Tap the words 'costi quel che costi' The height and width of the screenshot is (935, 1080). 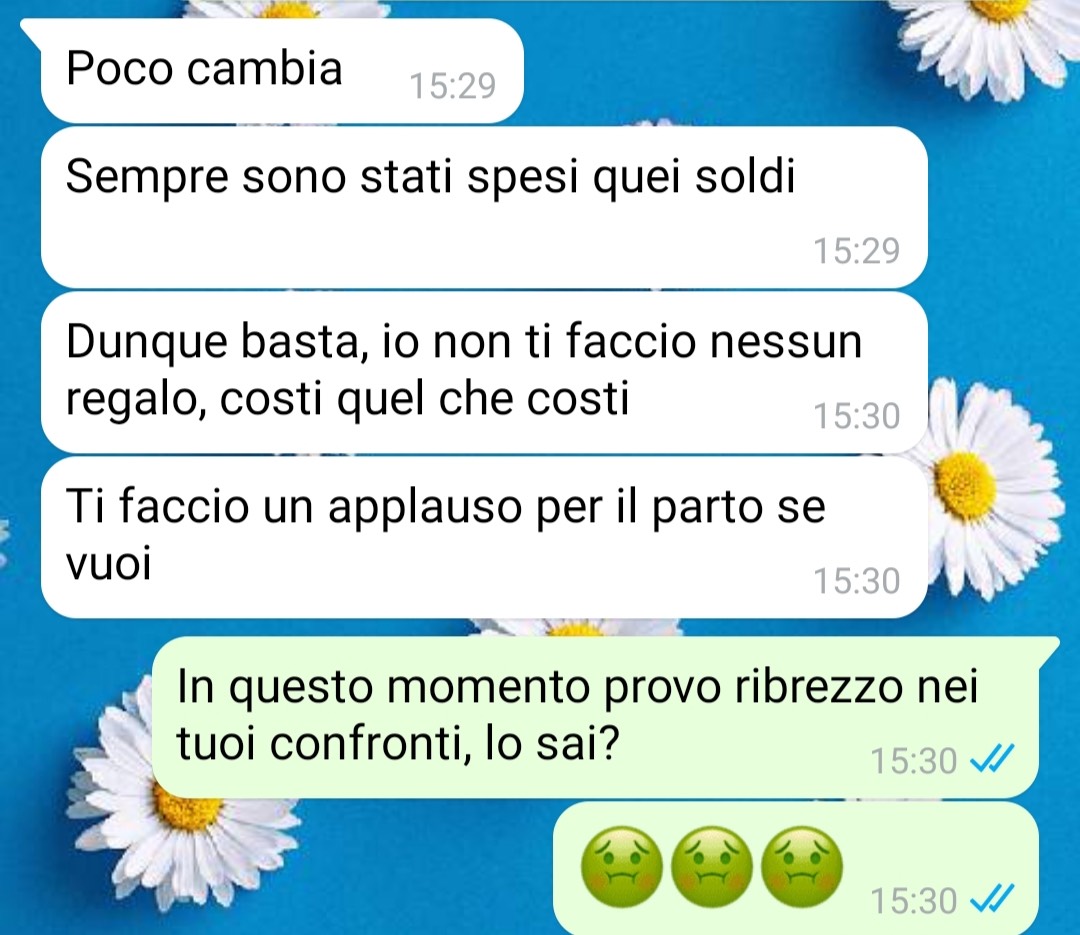click(424, 399)
